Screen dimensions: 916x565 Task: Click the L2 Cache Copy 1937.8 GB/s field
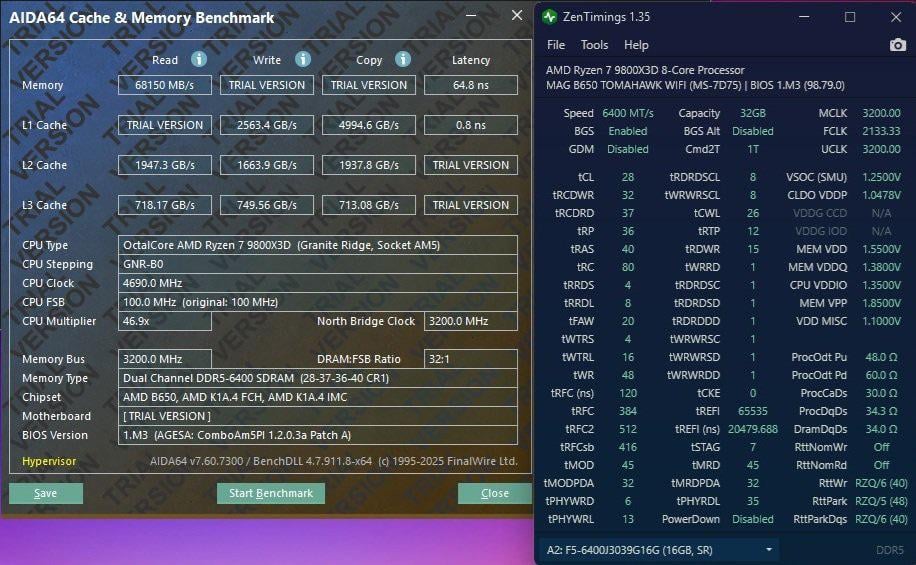coord(369,165)
